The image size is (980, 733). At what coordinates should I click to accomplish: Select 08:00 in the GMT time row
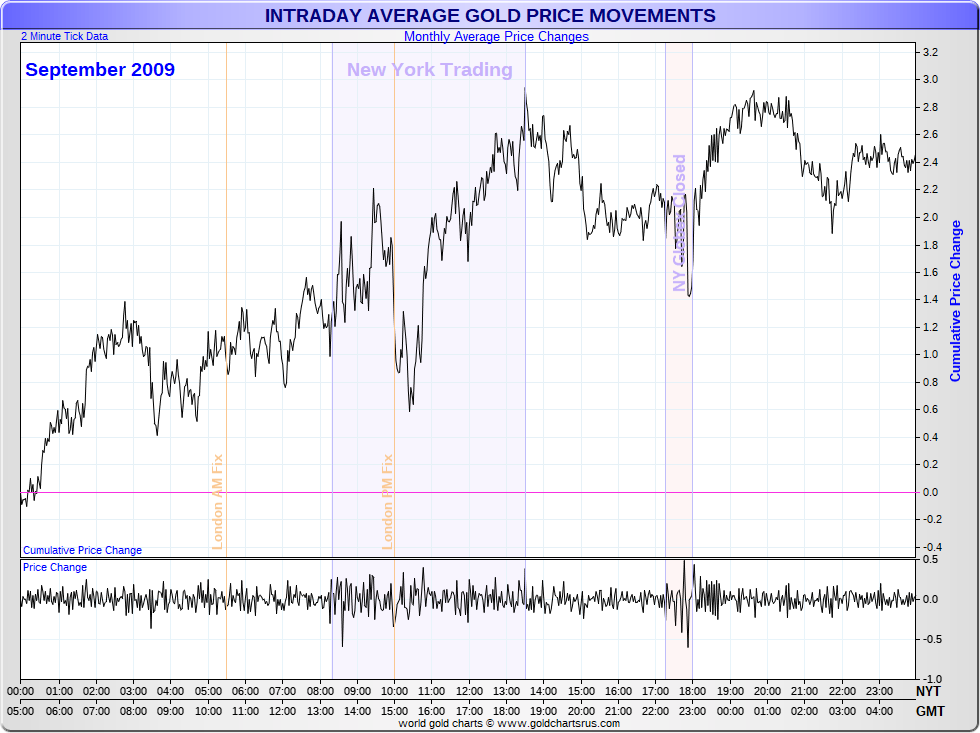[133, 711]
